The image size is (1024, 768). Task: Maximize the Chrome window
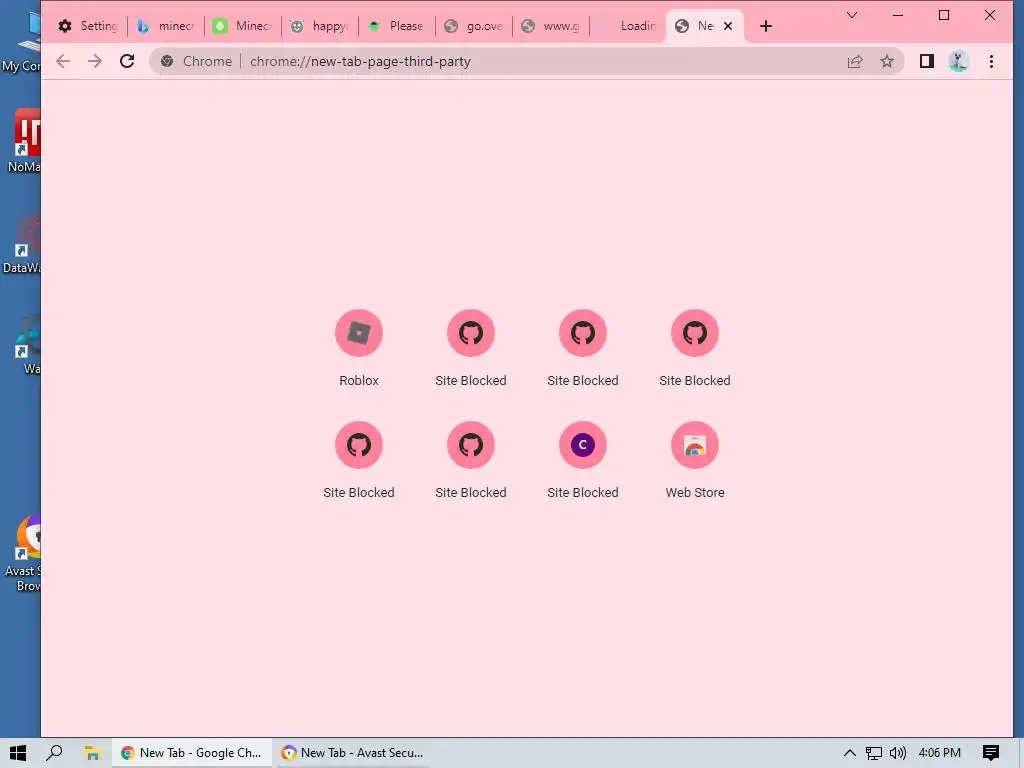(x=944, y=15)
